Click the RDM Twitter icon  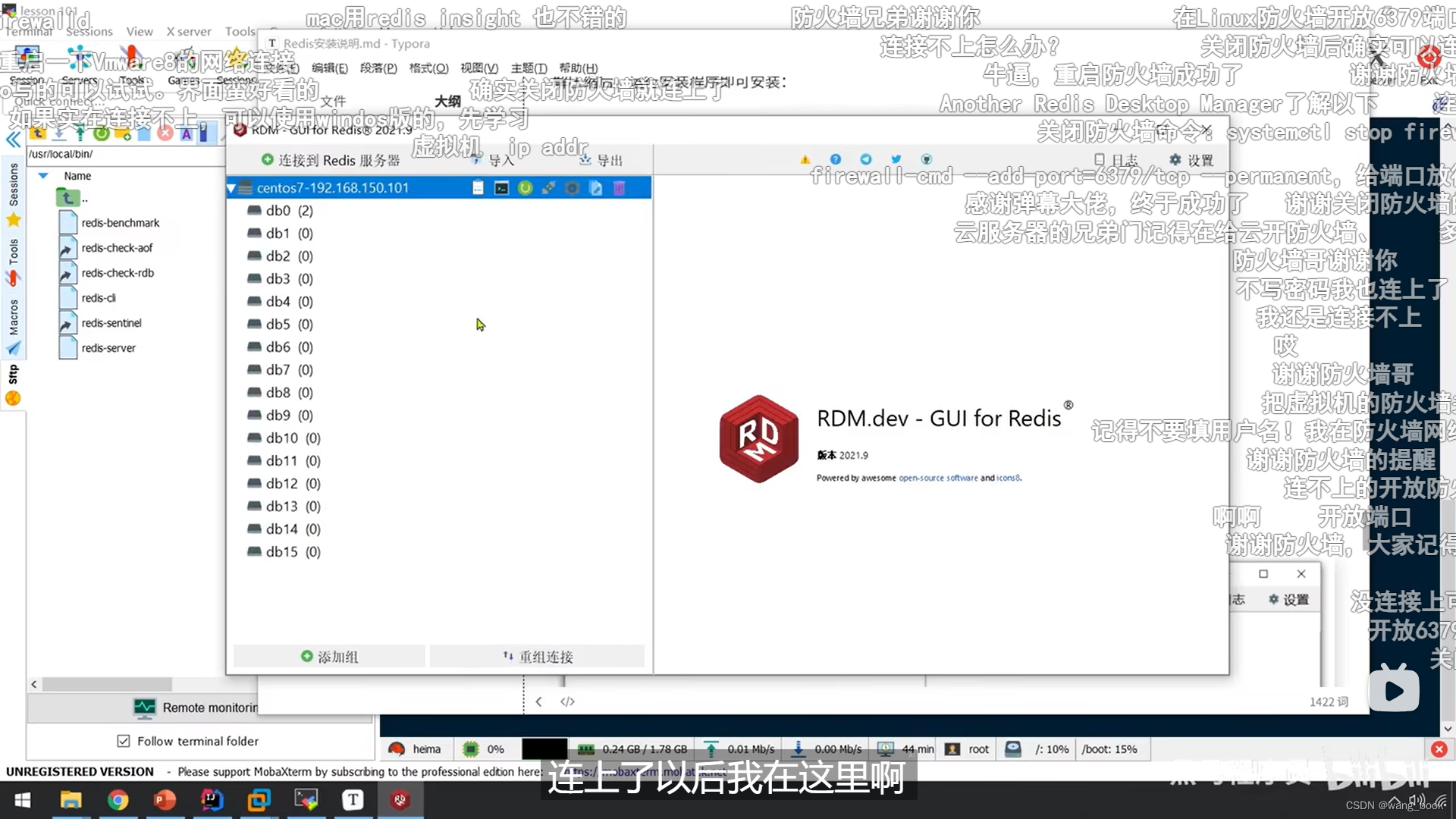point(896,159)
